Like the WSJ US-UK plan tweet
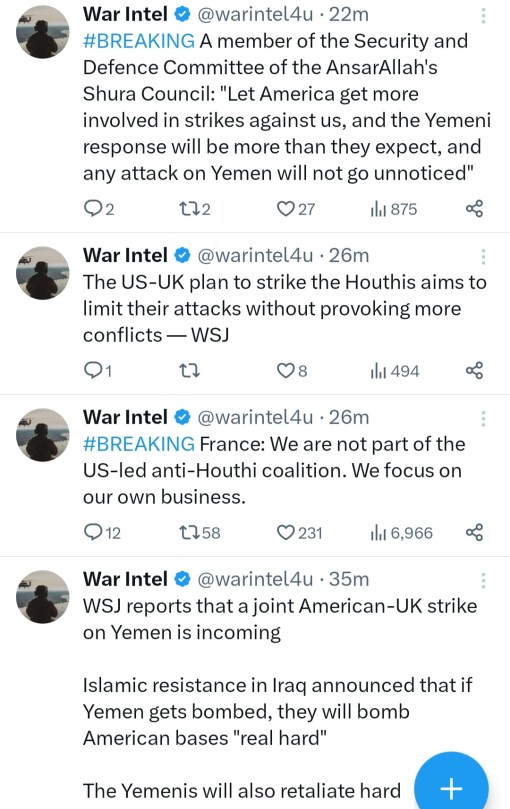Viewport: 510px width, 809px height. click(x=292, y=370)
